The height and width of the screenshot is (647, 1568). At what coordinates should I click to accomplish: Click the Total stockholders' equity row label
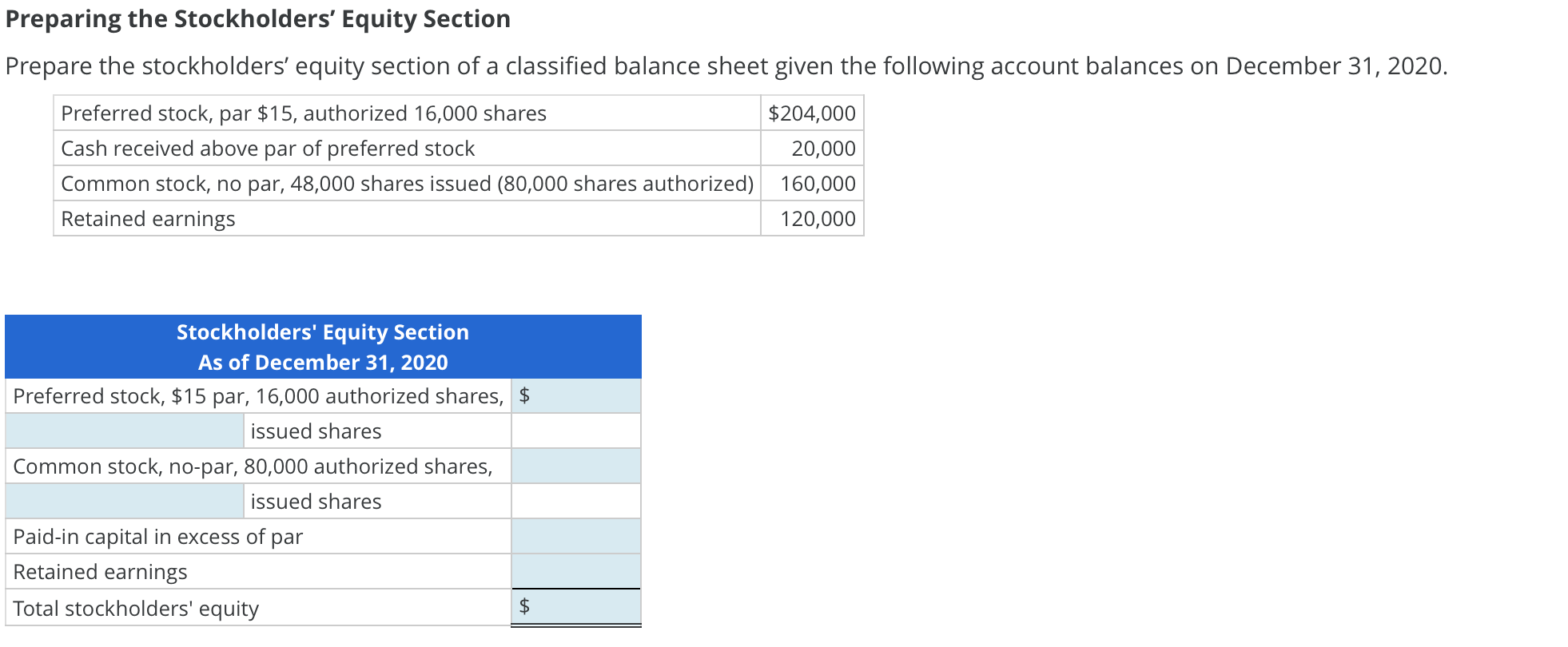pos(136,607)
